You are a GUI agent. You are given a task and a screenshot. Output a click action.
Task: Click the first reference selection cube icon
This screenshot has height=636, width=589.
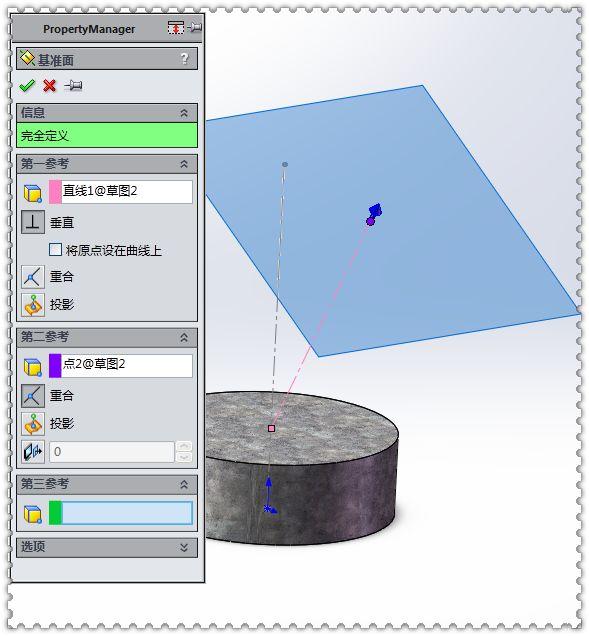click(32, 193)
